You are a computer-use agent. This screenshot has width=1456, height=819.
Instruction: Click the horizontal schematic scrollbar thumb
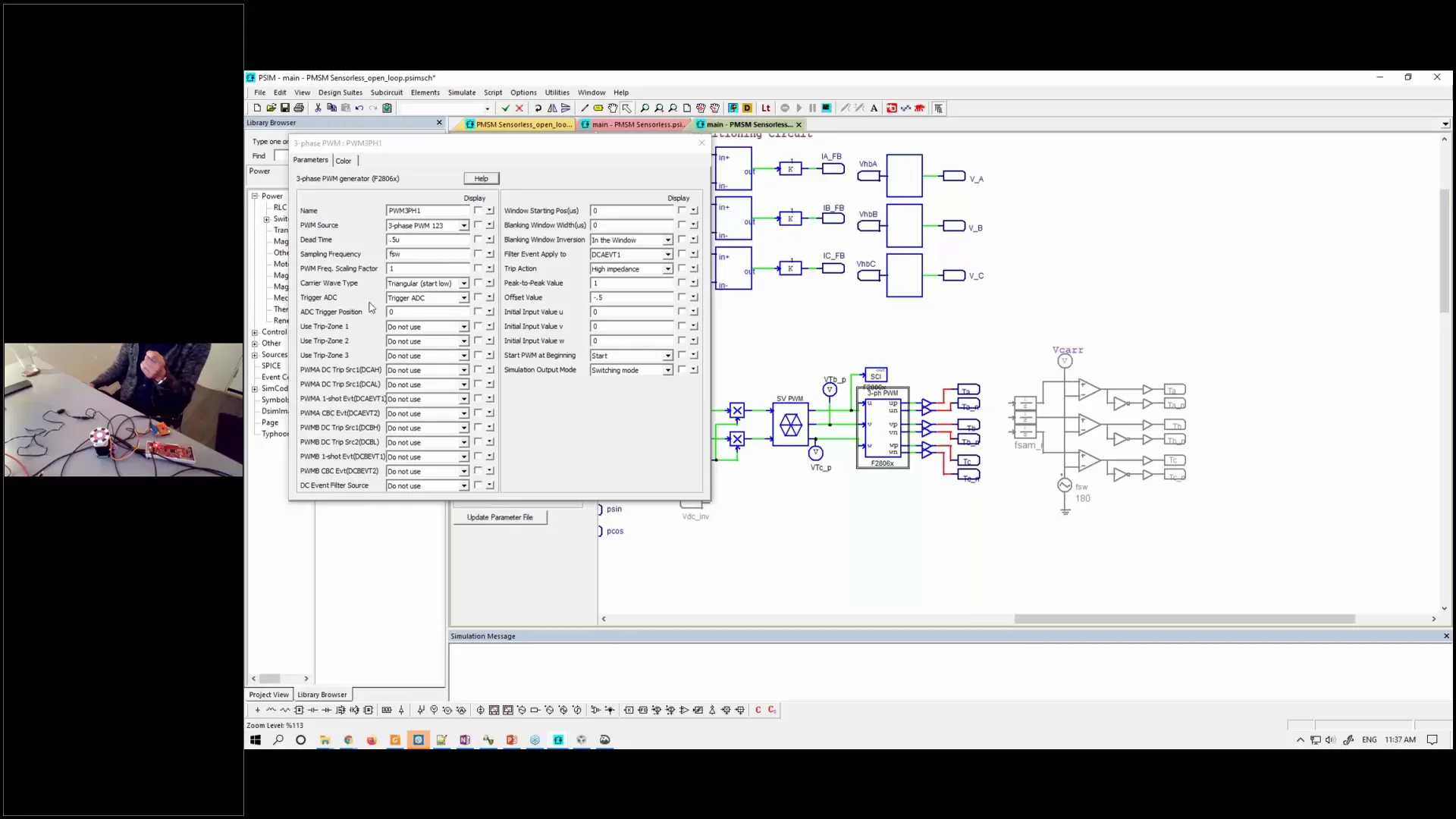pyautogui.click(x=1184, y=619)
